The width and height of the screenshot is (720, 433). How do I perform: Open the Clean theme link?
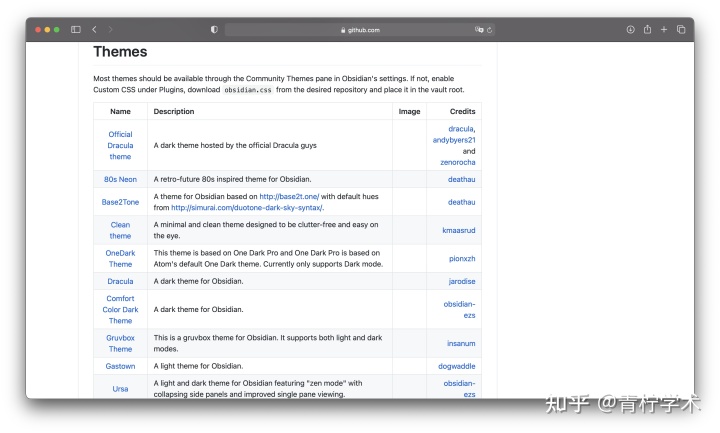pyautogui.click(x=120, y=230)
